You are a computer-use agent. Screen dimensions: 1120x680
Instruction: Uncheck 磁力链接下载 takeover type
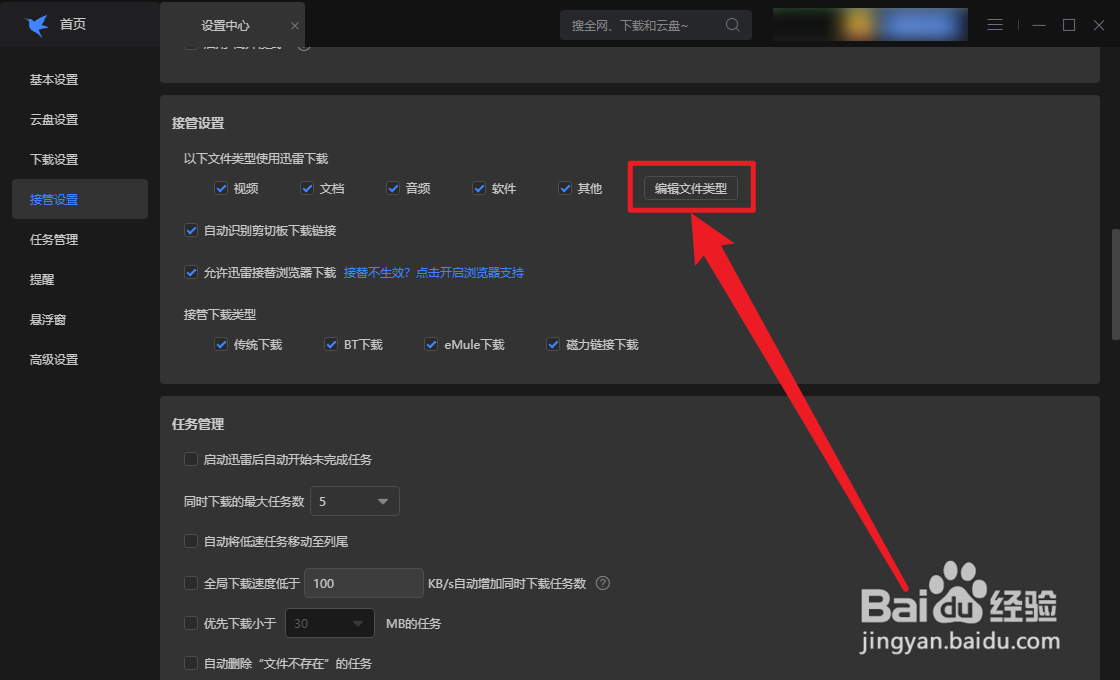[x=553, y=344]
